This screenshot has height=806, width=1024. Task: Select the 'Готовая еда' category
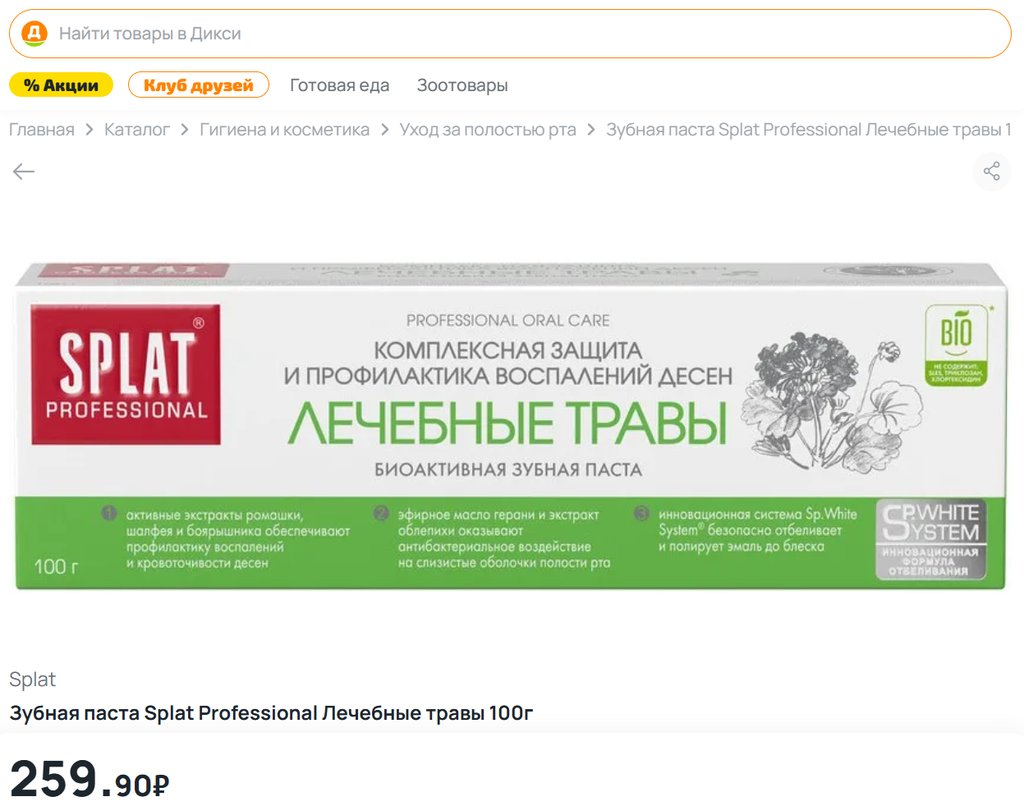(x=339, y=85)
